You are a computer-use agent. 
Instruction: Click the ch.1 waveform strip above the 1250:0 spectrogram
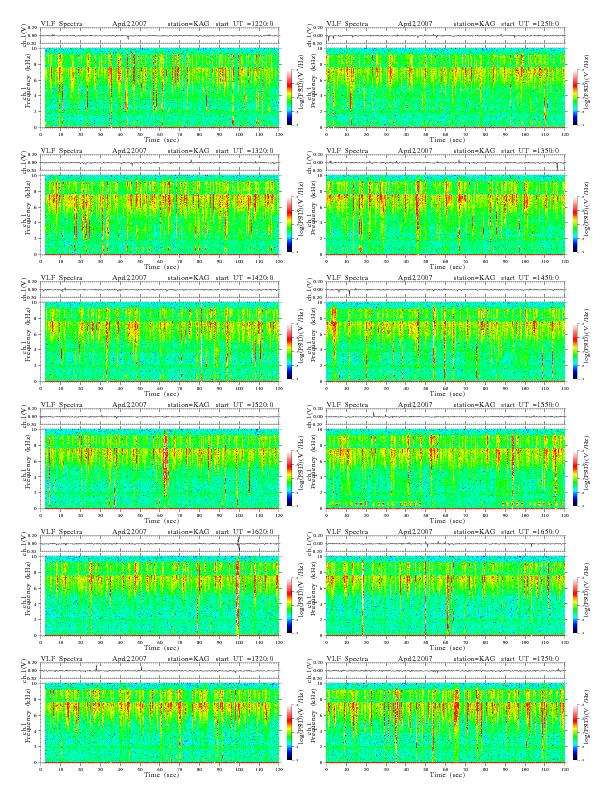[445, 36]
